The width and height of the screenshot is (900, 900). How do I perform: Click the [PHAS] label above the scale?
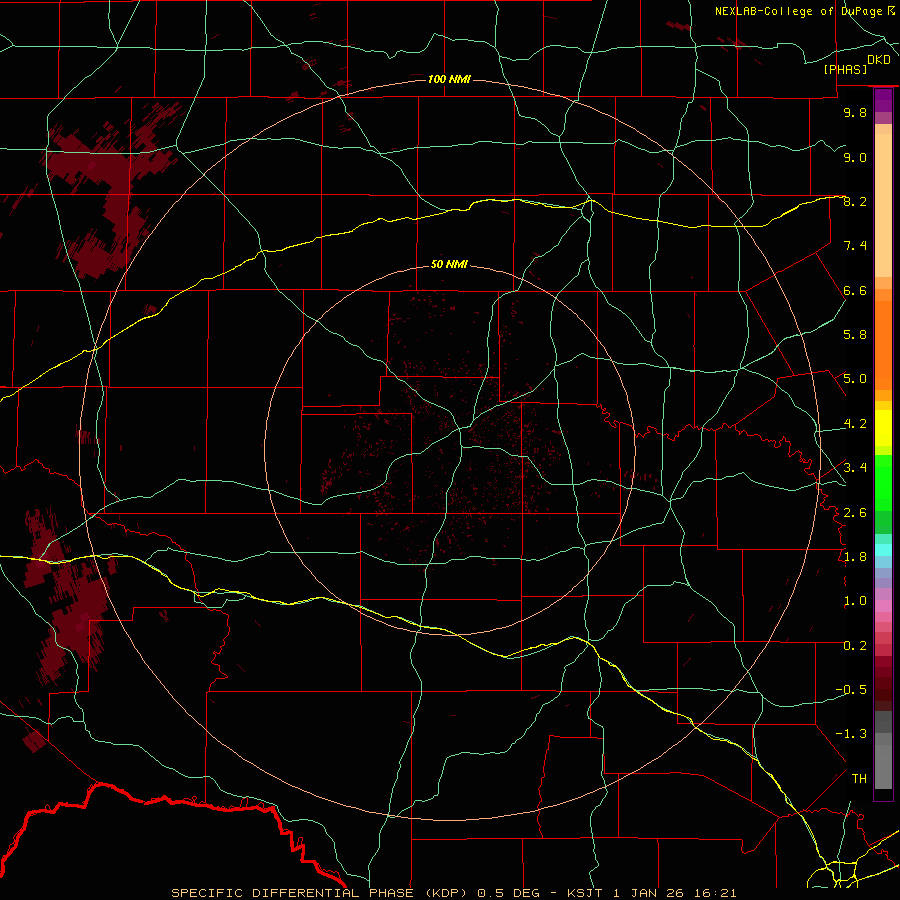pyautogui.click(x=845, y=69)
